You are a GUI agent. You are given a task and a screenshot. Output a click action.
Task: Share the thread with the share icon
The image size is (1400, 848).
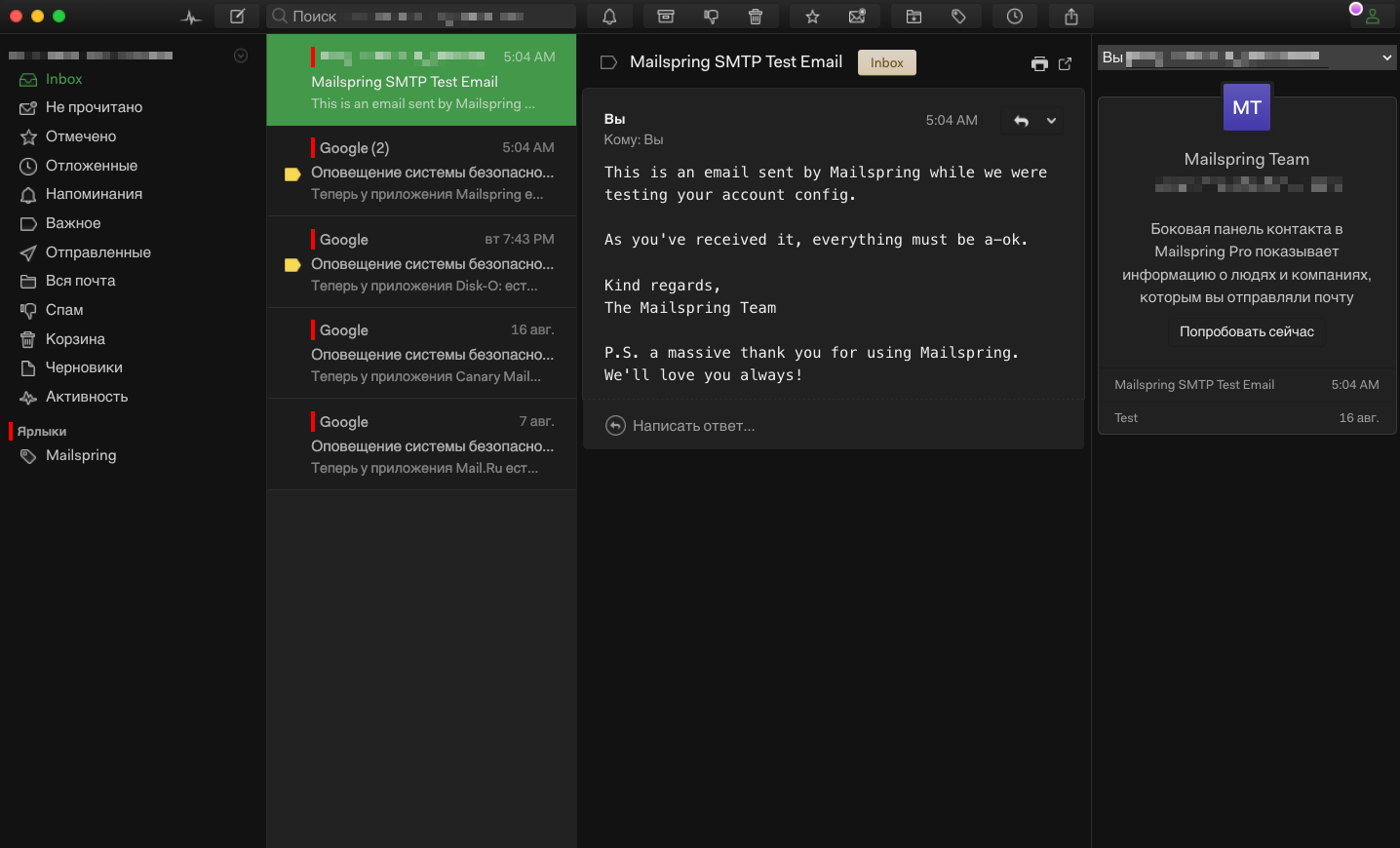[1071, 17]
